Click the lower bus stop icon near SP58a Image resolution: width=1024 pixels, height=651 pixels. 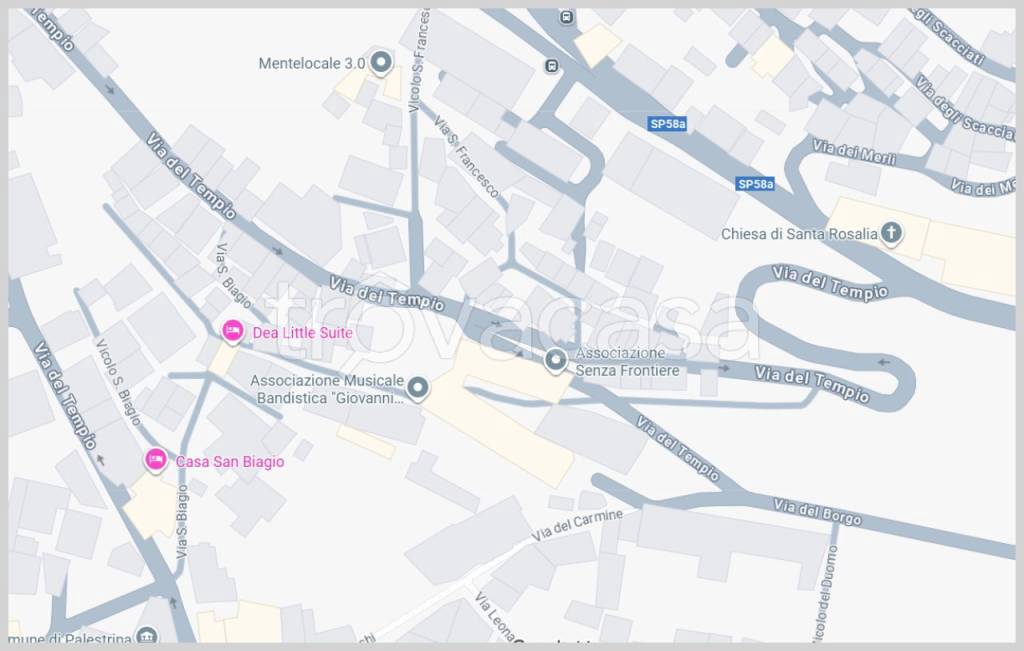[x=552, y=66]
